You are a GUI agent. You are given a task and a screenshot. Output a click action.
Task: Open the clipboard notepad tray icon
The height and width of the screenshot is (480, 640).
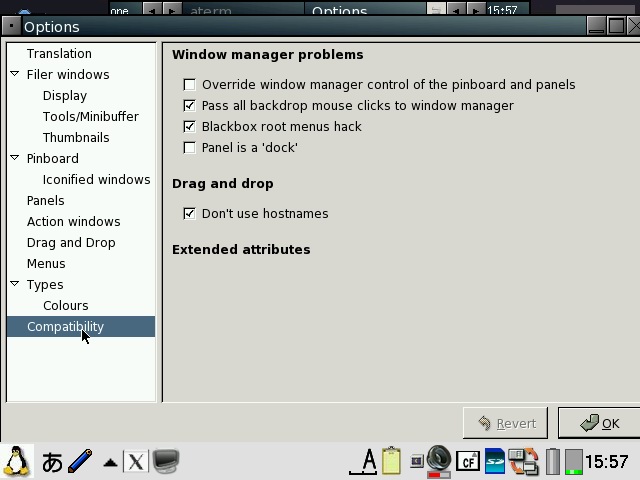(x=391, y=461)
